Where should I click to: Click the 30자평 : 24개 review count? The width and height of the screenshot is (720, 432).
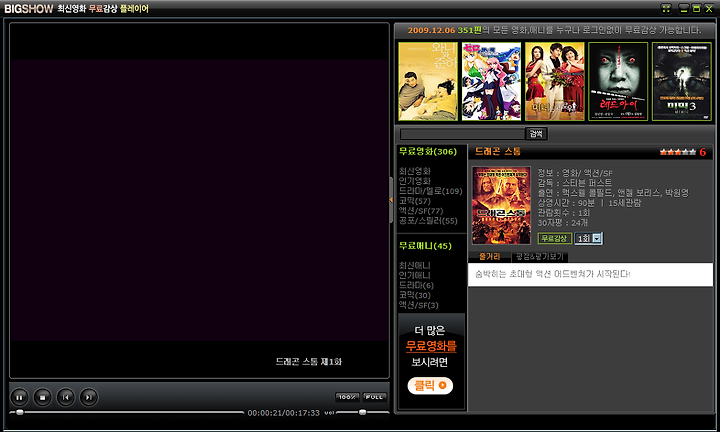pos(562,223)
